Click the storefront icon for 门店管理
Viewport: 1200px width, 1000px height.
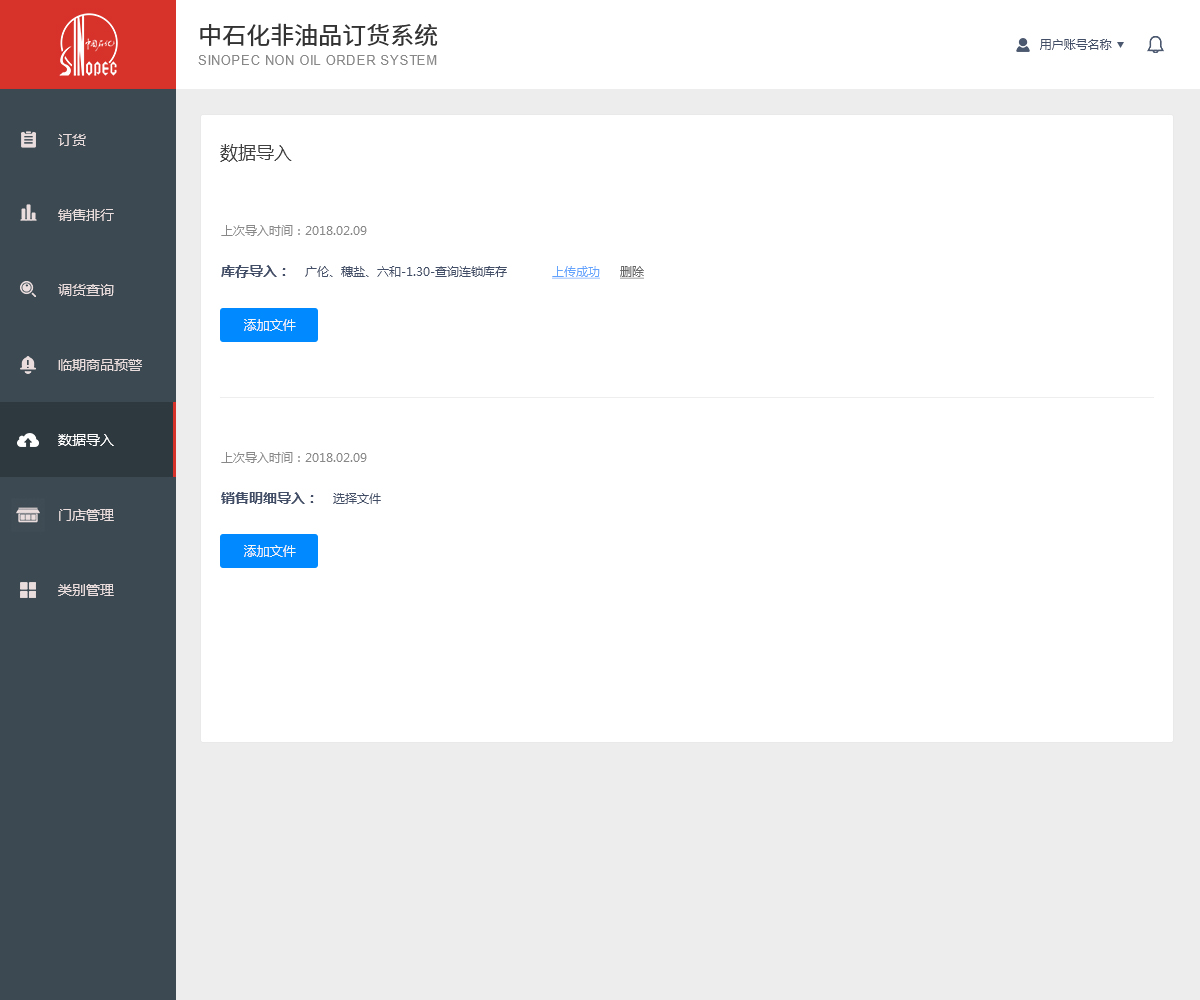[28, 515]
